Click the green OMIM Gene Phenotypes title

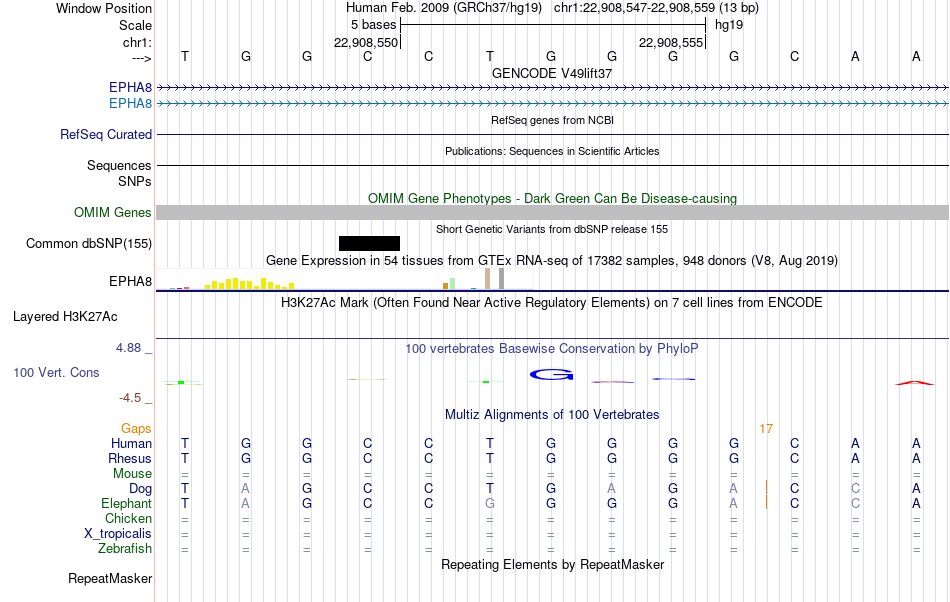pyautogui.click(x=552, y=199)
